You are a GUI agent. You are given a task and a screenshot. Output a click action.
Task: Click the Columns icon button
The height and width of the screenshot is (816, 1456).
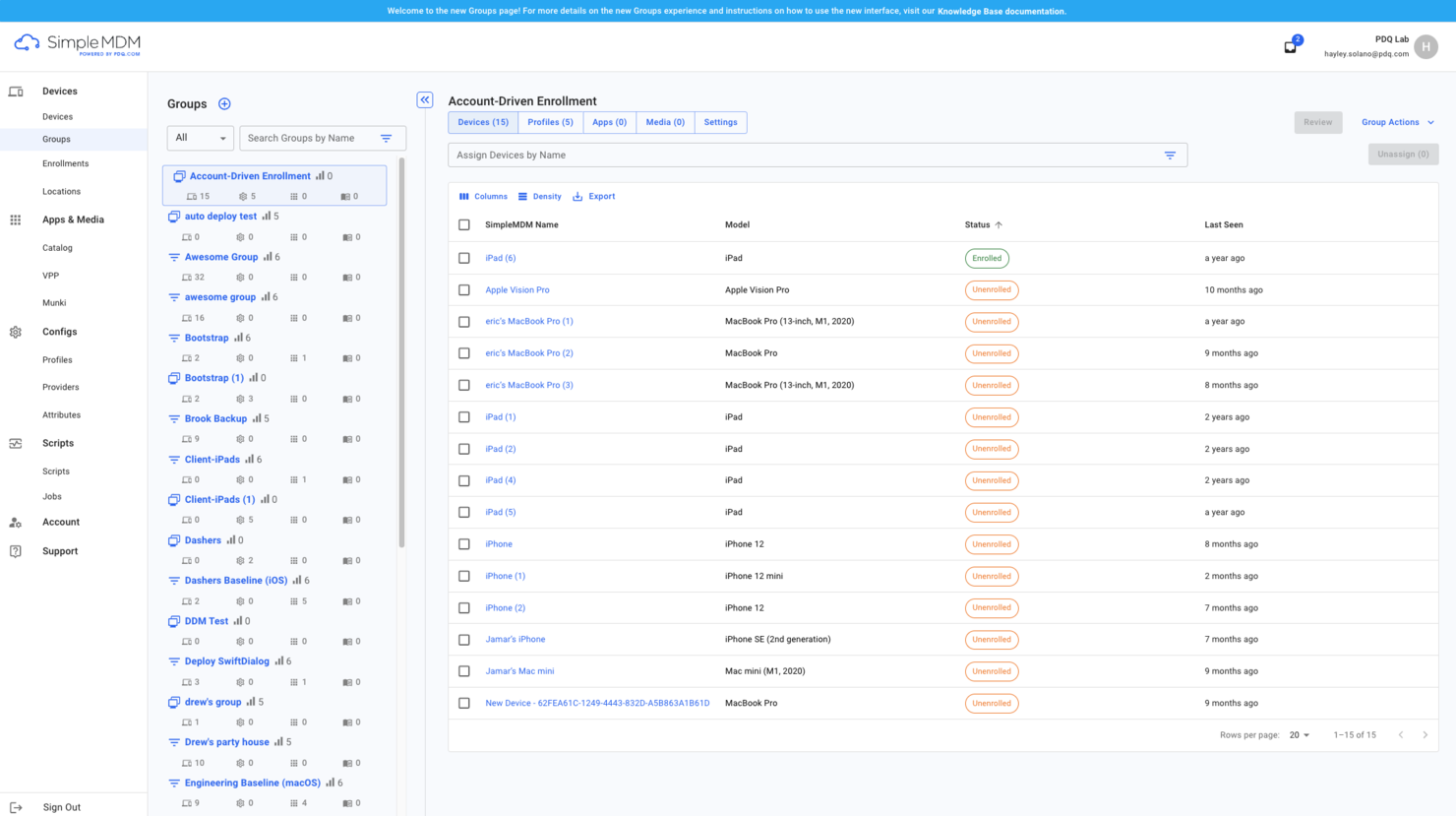click(x=483, y=197)
